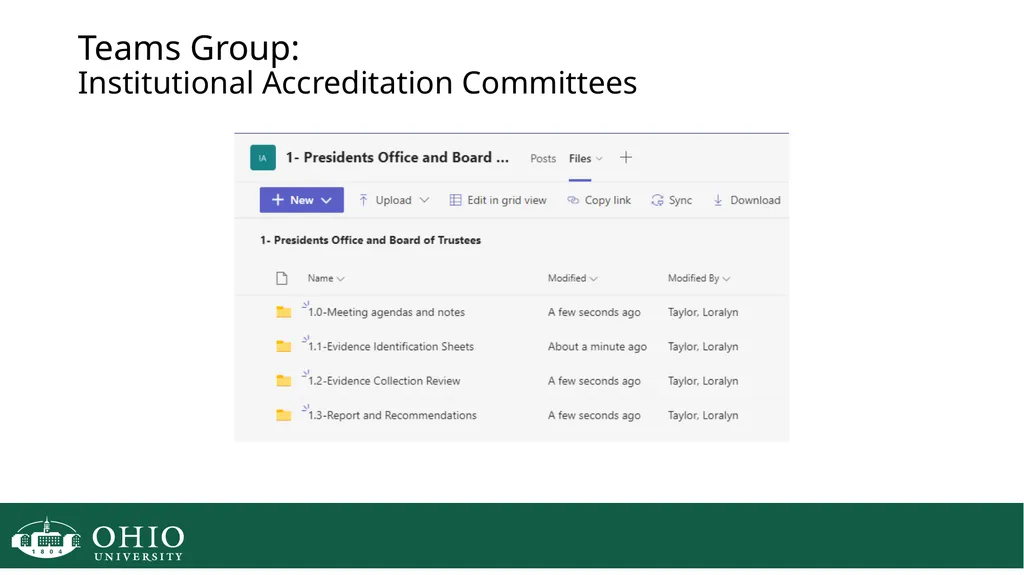
Task: Click the Sync icon
Action: click(657, 200)
